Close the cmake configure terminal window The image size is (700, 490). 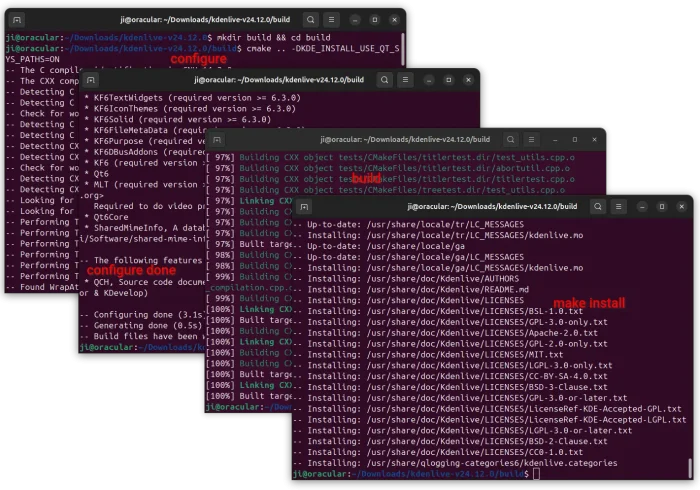coord(394,20)
